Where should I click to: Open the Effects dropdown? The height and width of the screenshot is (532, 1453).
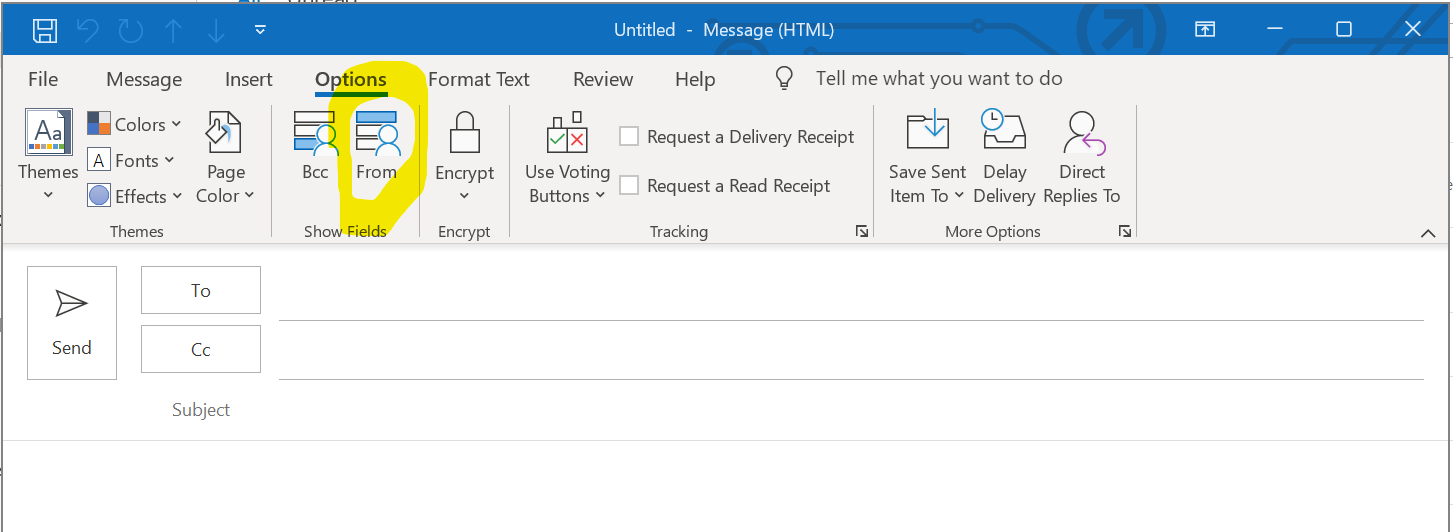[x=135, y=196]
